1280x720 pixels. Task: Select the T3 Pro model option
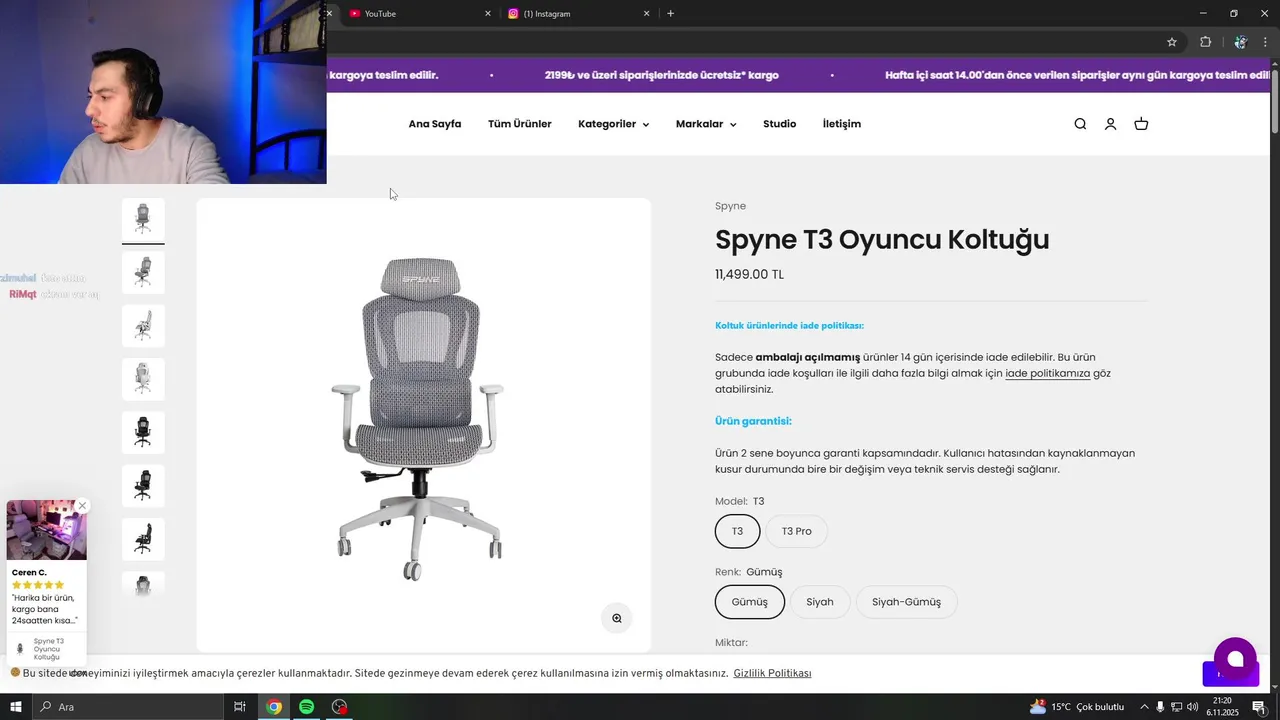click(x=796, y=531)
